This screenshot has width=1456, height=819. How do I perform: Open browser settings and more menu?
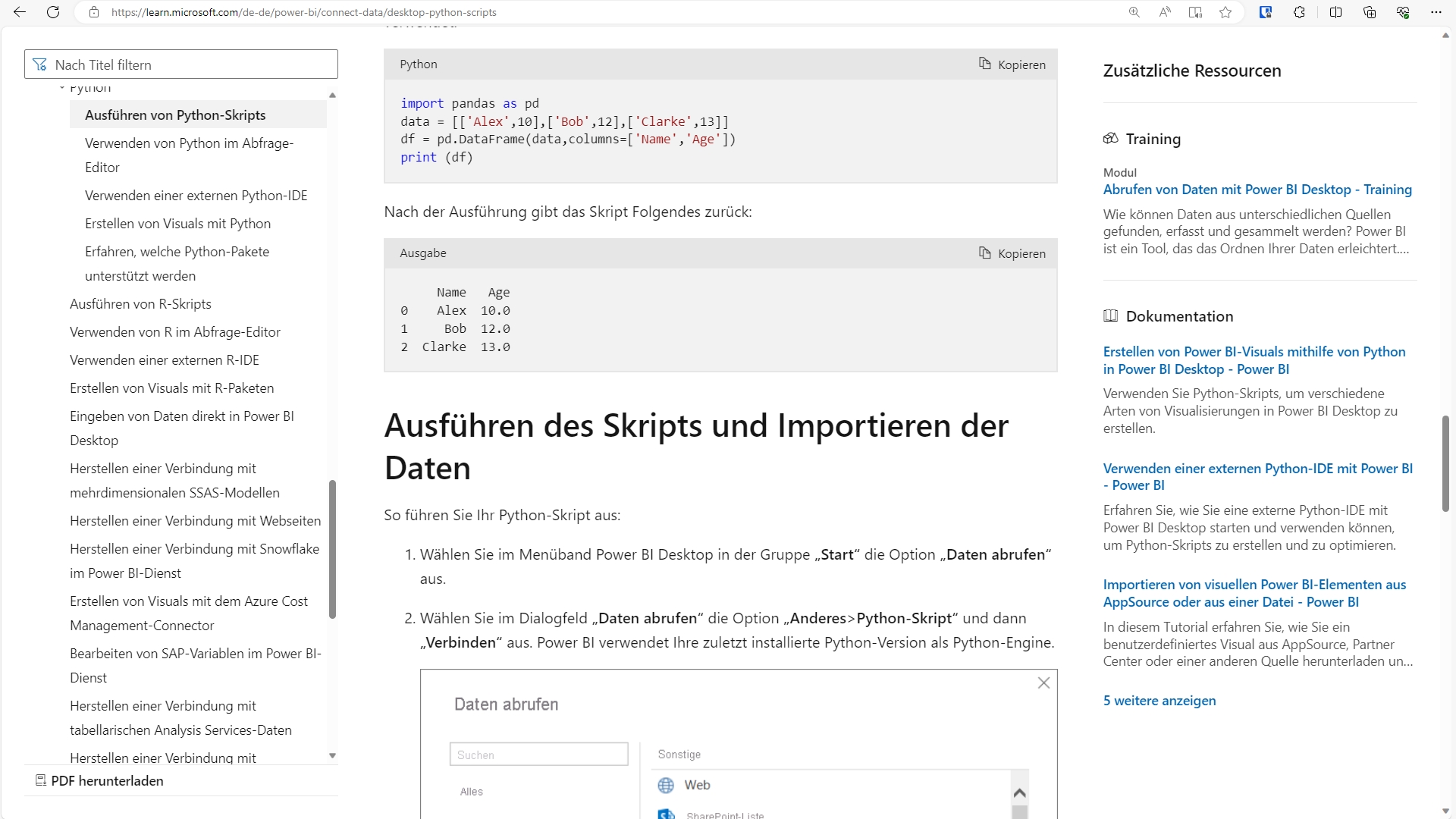coord(1436,12)
